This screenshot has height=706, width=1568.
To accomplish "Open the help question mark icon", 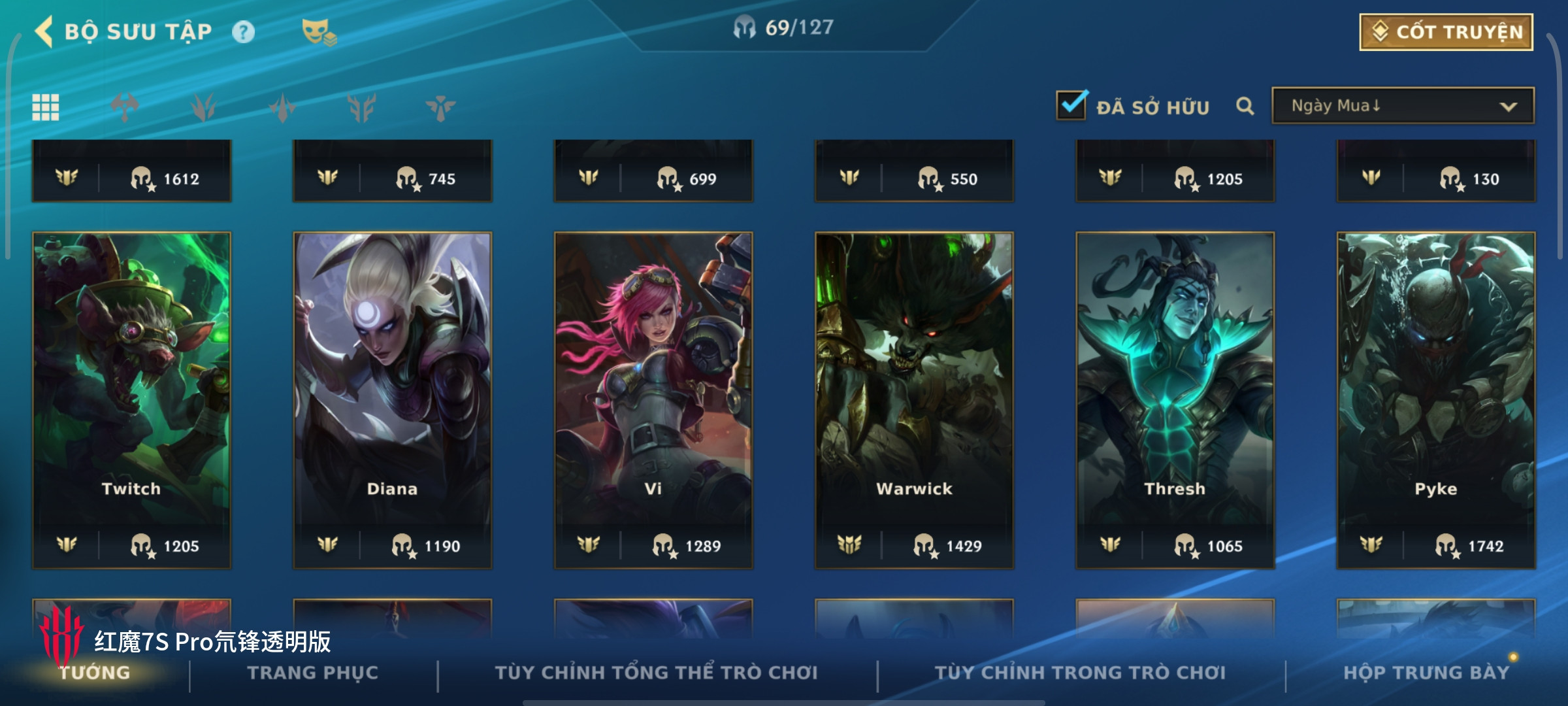I will pyautogui.click(x=243, y=32).
